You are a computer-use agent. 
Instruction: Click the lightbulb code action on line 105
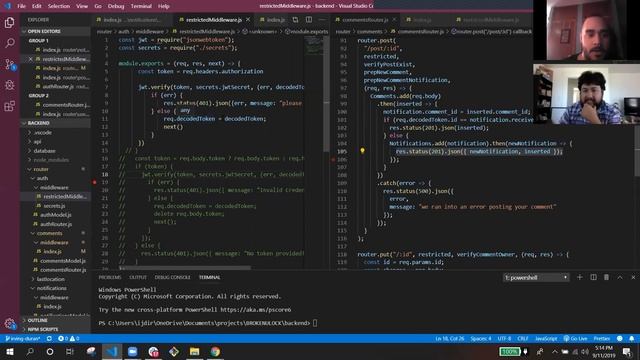(362, 151)
